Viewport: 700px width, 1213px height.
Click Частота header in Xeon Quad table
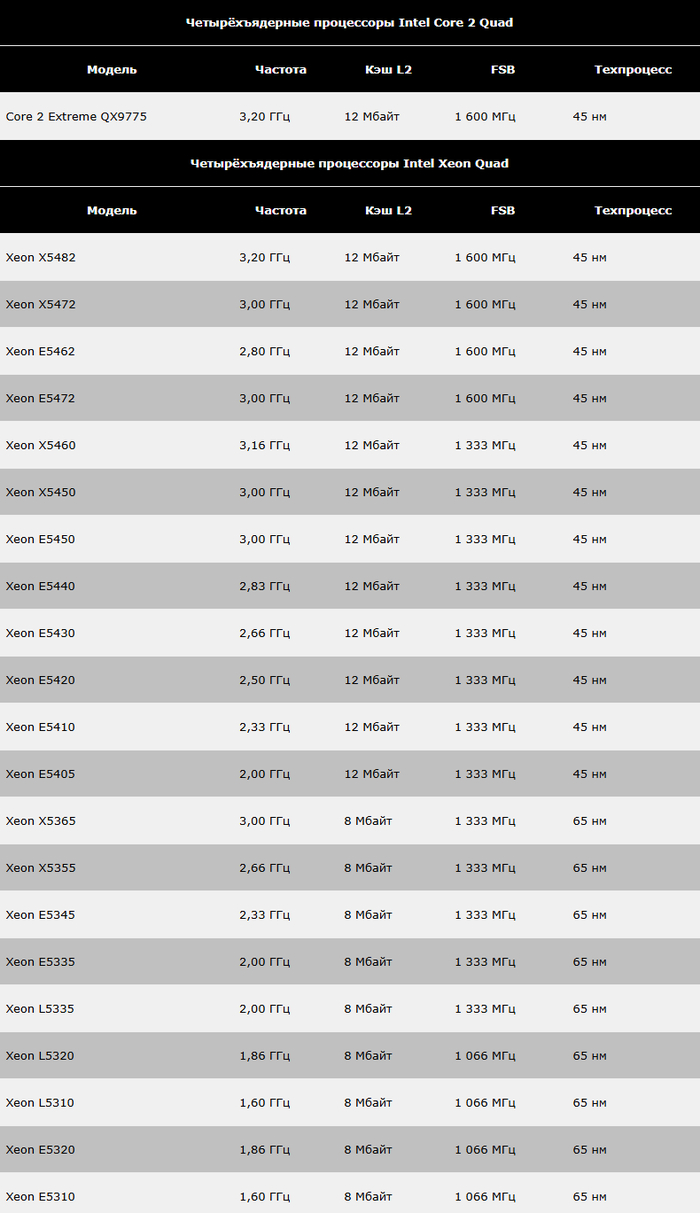(281, 211)
